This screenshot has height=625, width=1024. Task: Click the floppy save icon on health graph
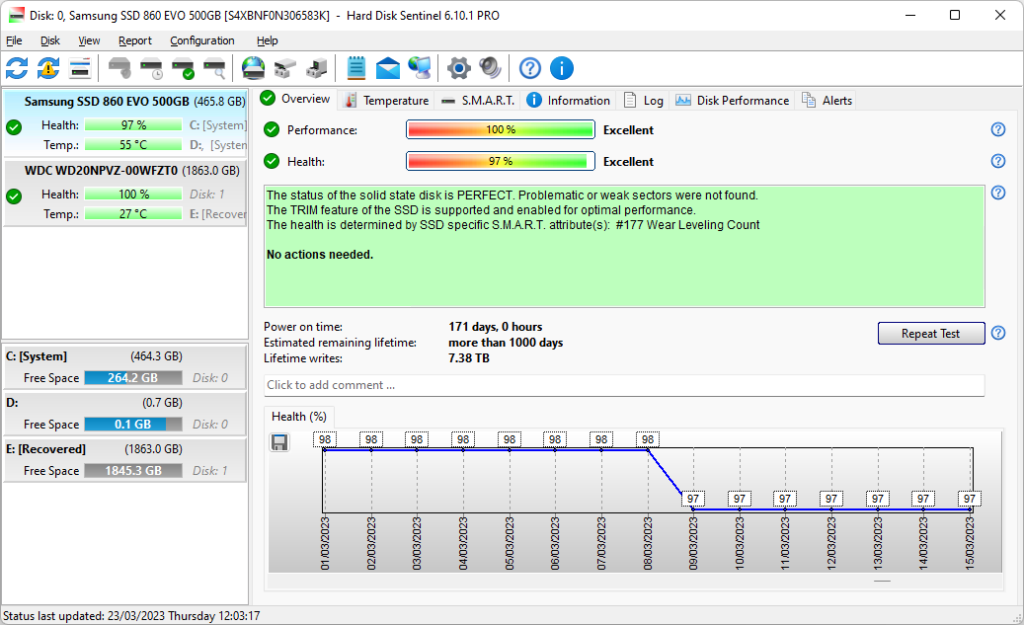pyautogui.click(x=280, y=442)
